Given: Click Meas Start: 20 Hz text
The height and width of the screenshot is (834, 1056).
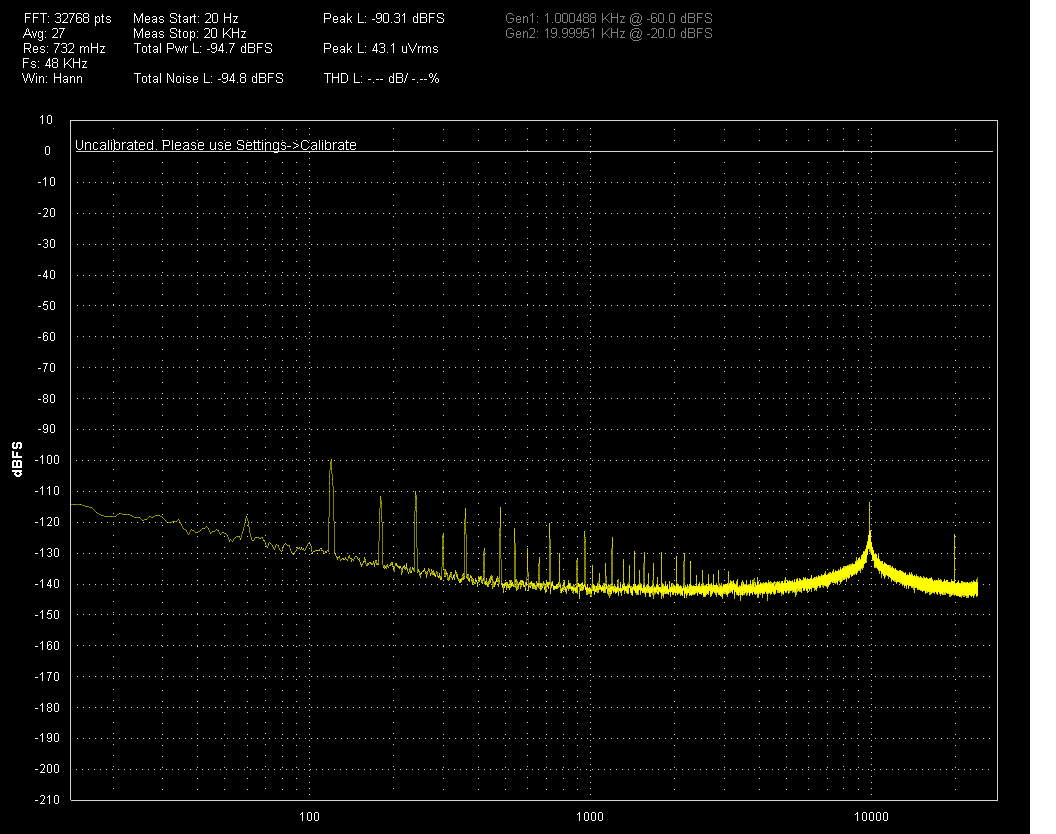Looking at the screenshot, I should pos(186,18).
